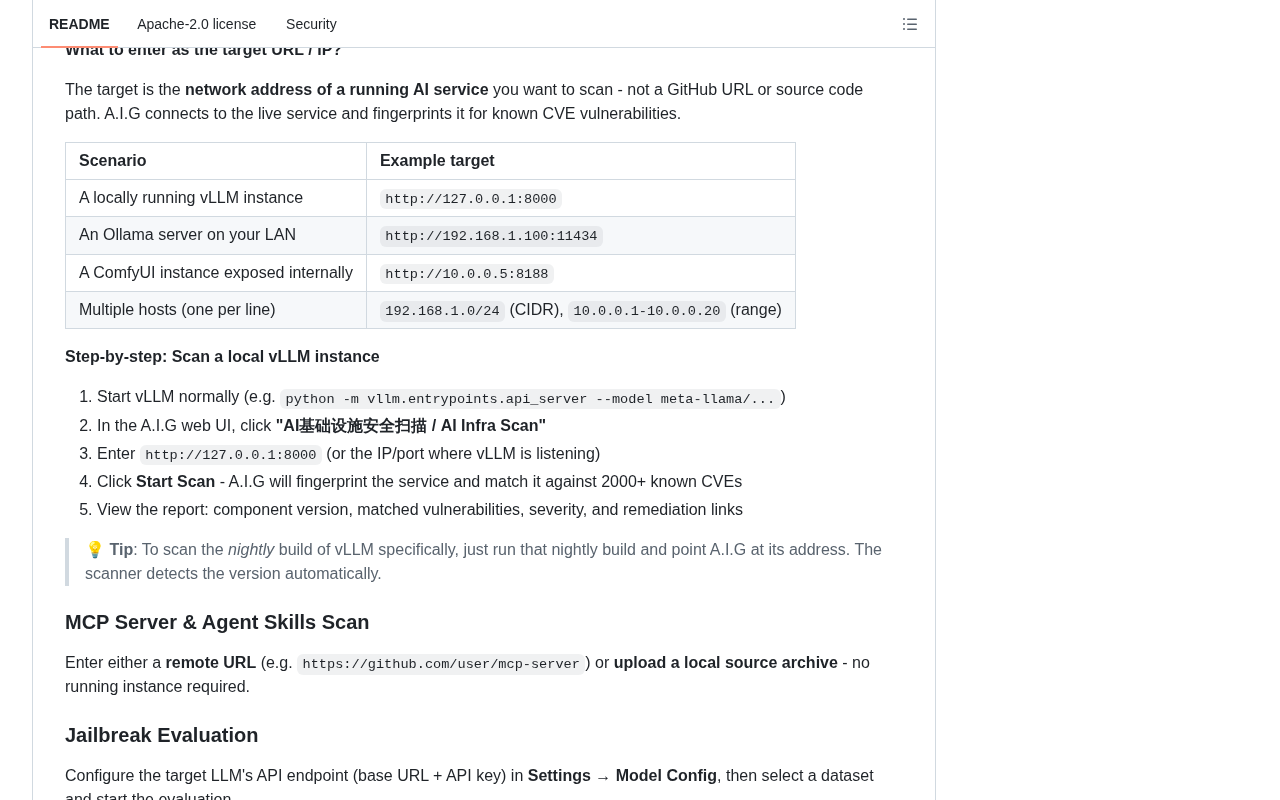Click the http://192.168.1.100:11434 example target
This screenshot has width=1280, height=800.
click(x=491, y=236)
